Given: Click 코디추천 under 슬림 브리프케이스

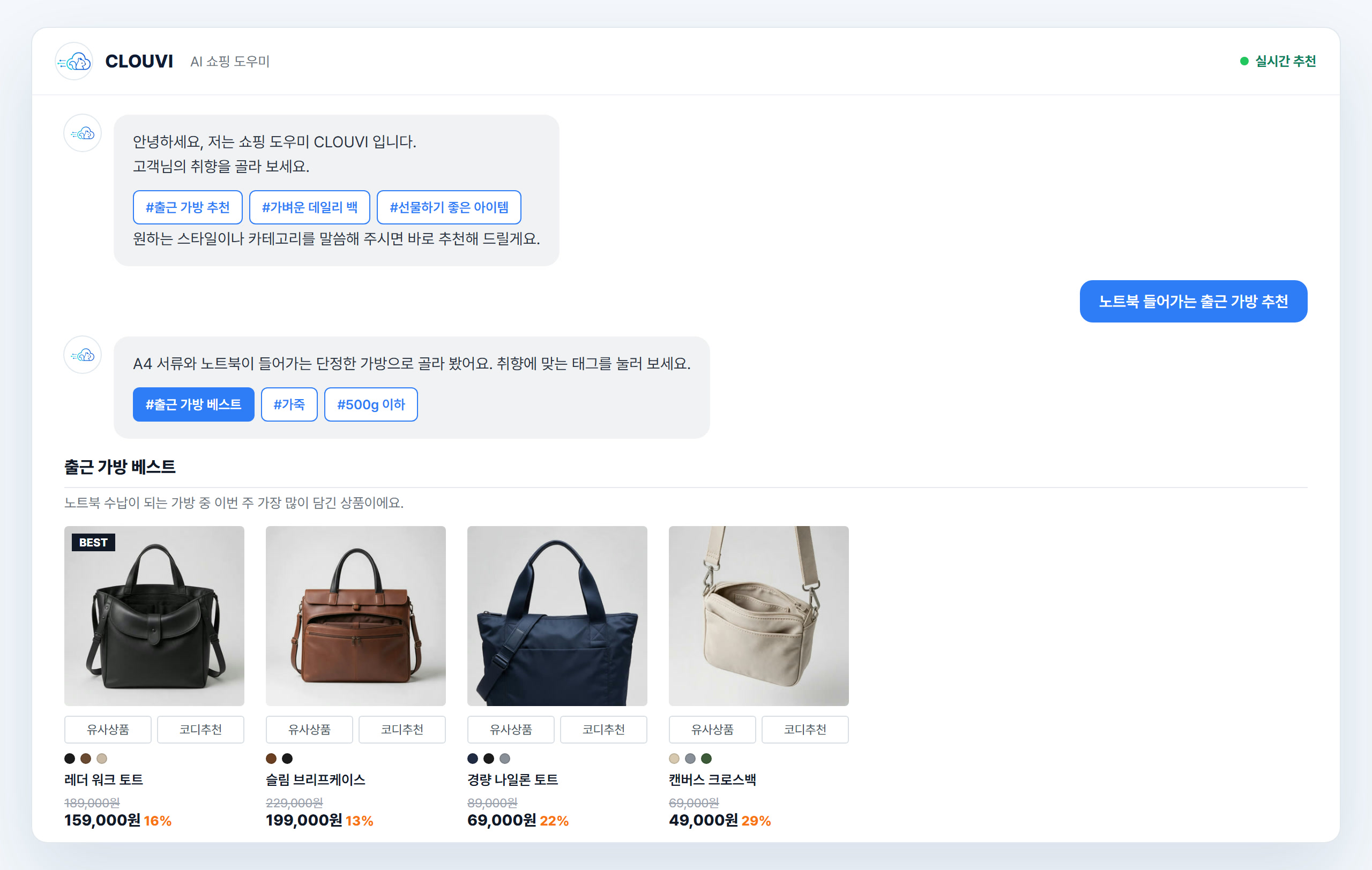Looking at the screenshot, I should [402, 729].
